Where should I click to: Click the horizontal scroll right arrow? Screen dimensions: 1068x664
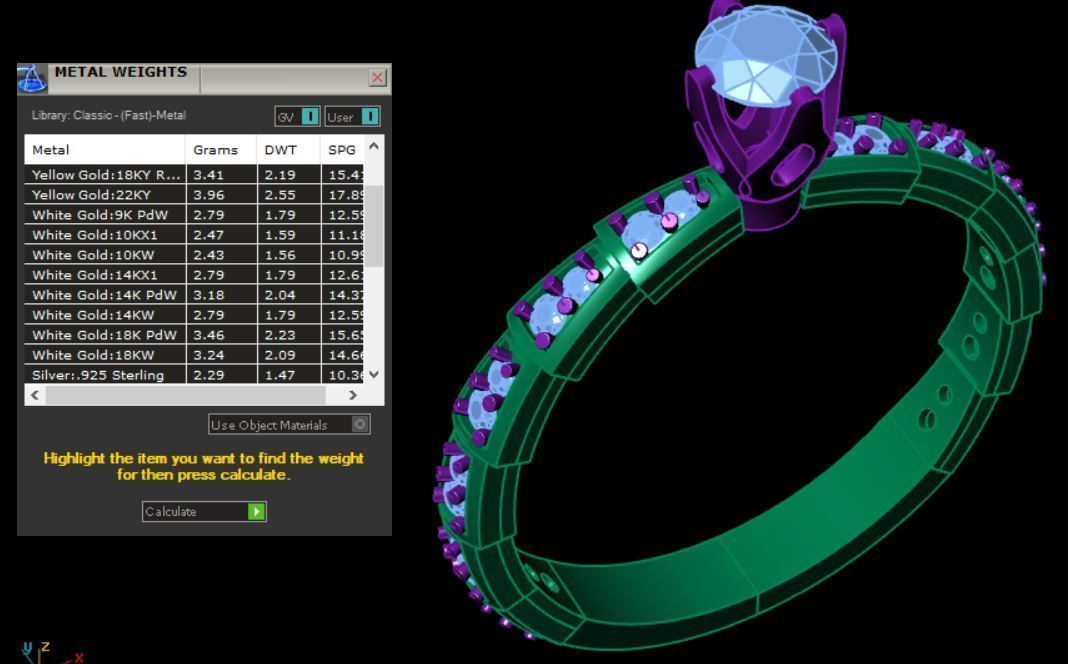(x=353, y=395)
